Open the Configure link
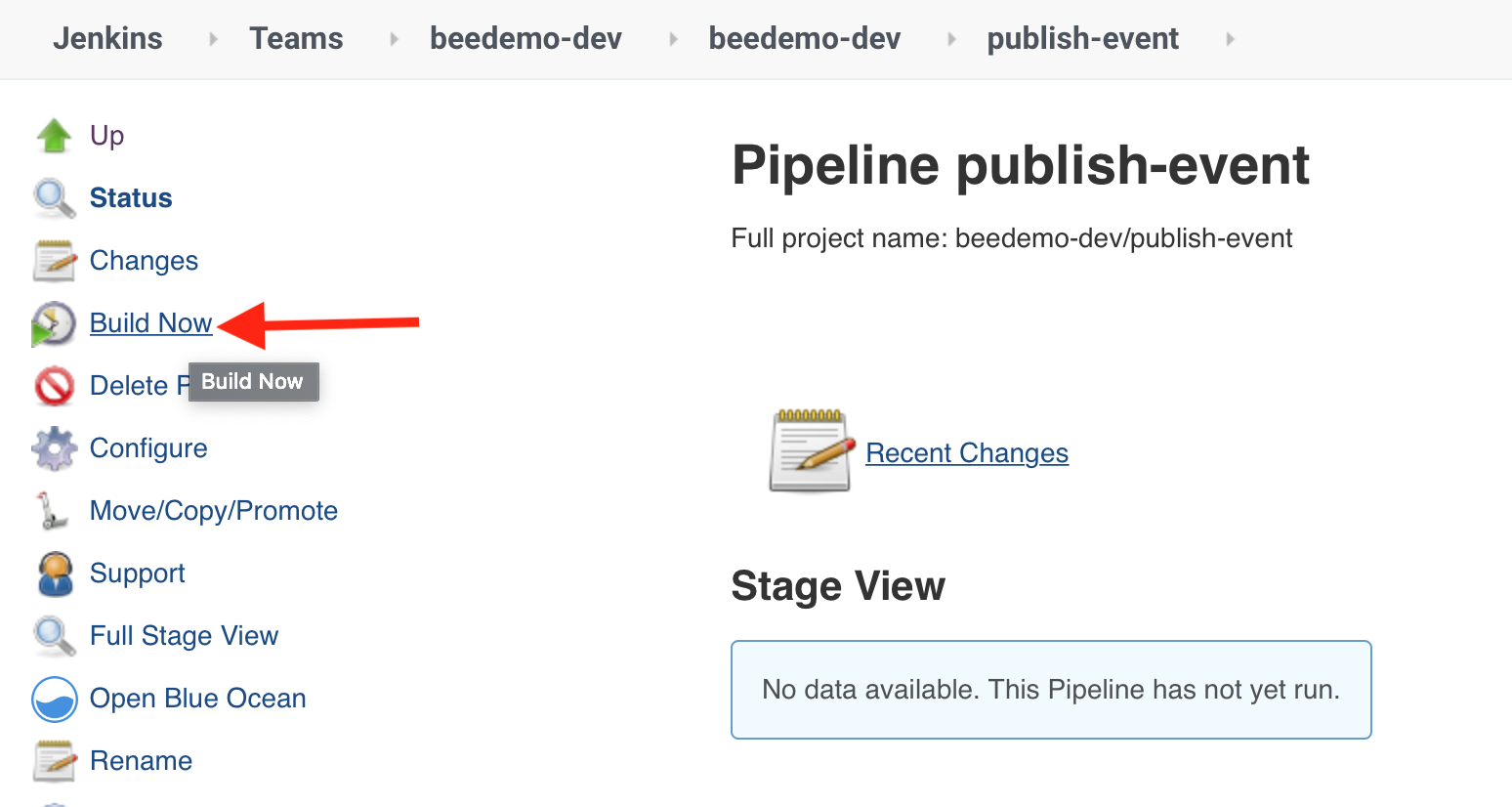 (148, 448)
